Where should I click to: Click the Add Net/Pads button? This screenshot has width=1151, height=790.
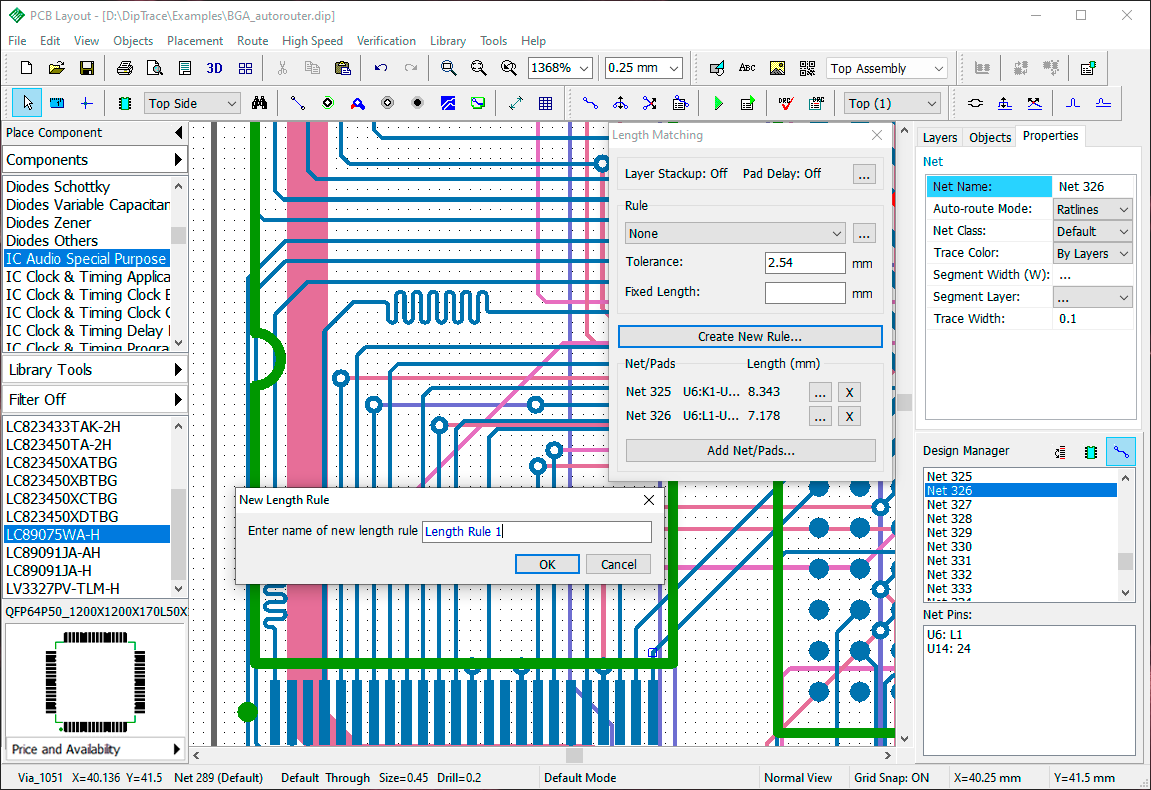750,450
